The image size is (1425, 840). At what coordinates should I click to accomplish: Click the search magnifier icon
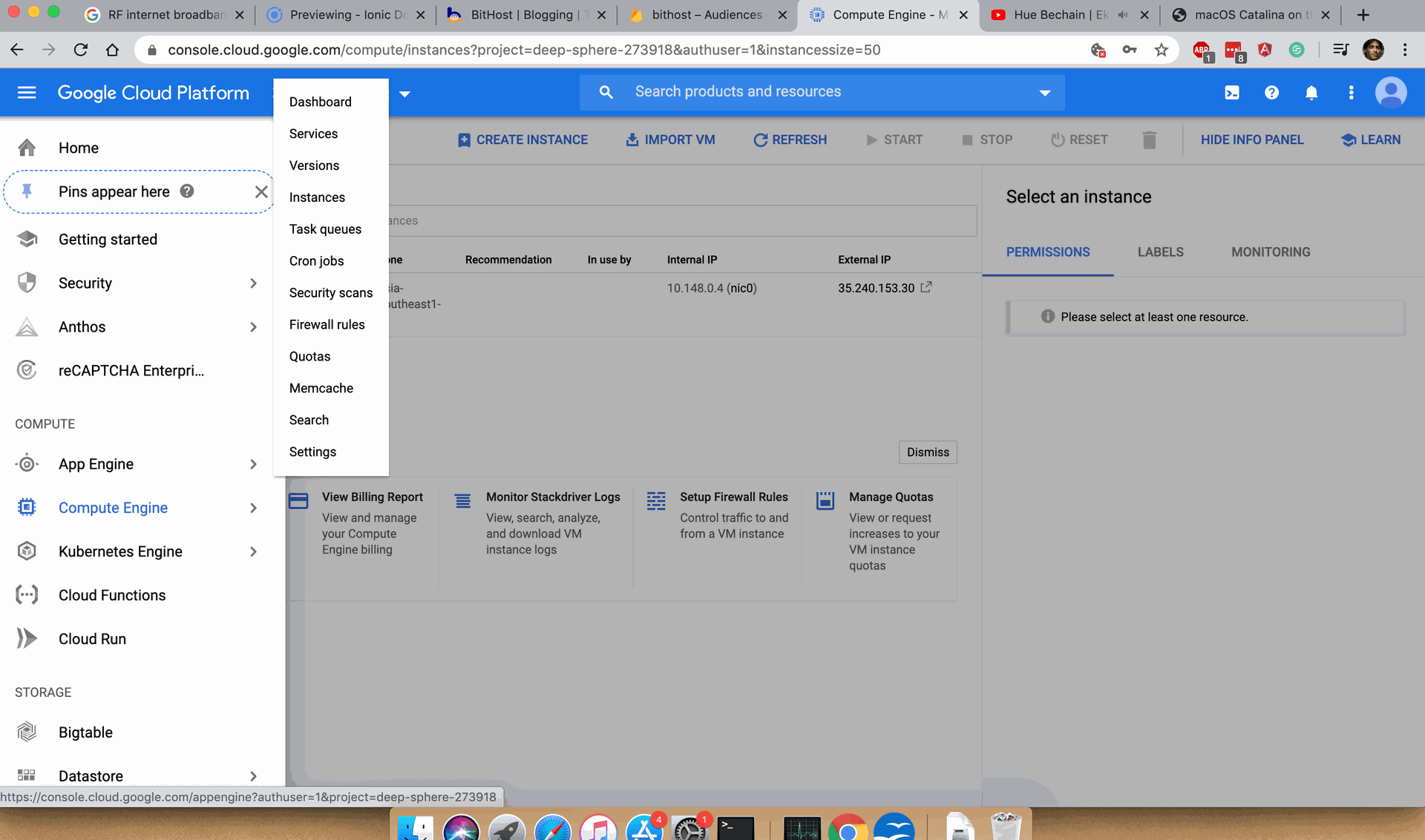click(x=606, y=92)
